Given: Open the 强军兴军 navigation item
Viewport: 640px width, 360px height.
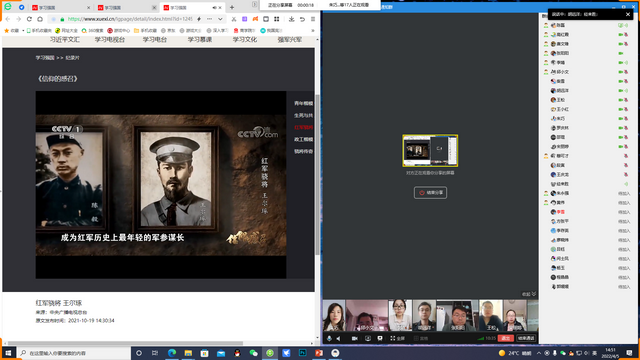Looking at the screenshot, I should click(289, 40).
